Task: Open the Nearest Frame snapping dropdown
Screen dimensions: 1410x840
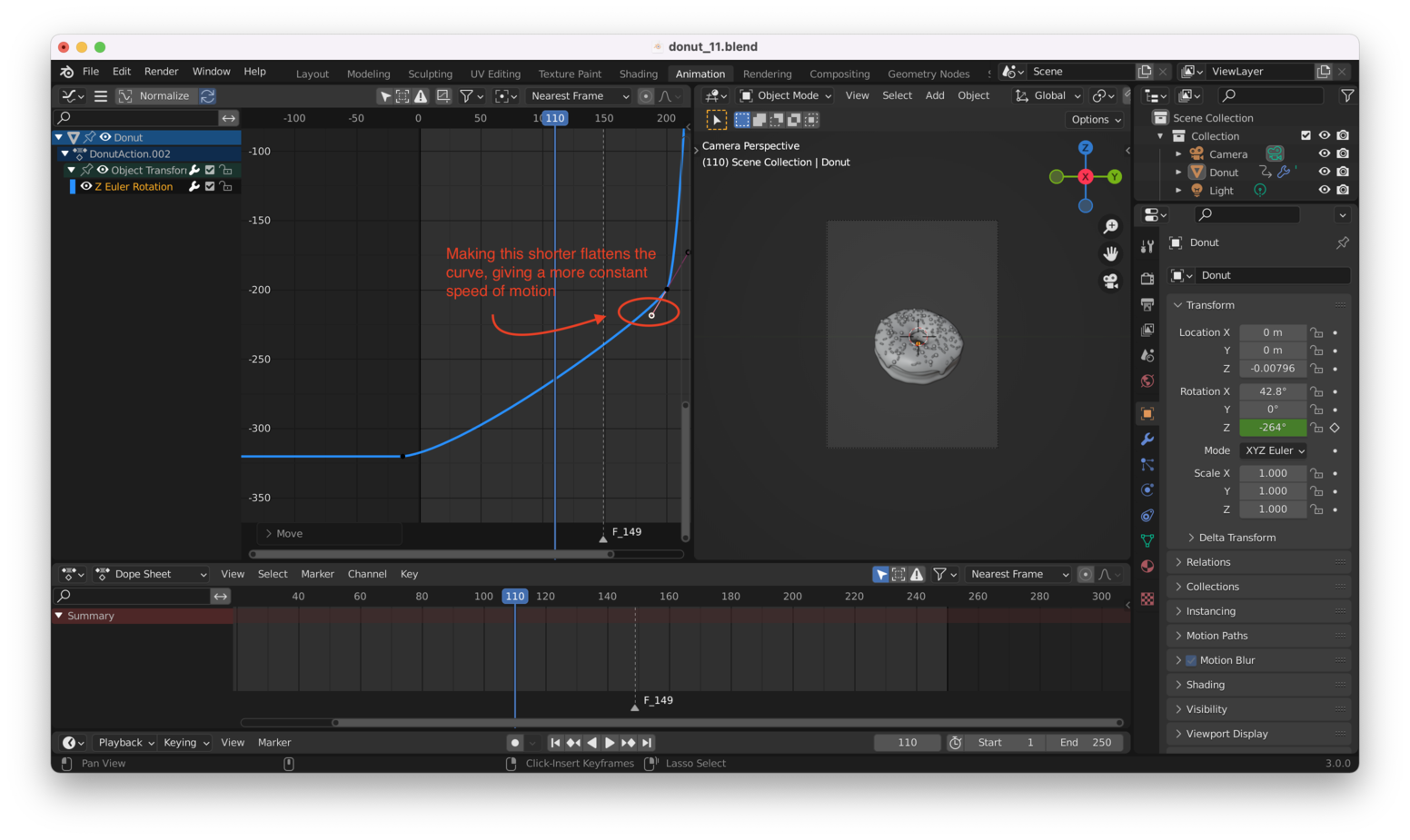Action: 579,95
